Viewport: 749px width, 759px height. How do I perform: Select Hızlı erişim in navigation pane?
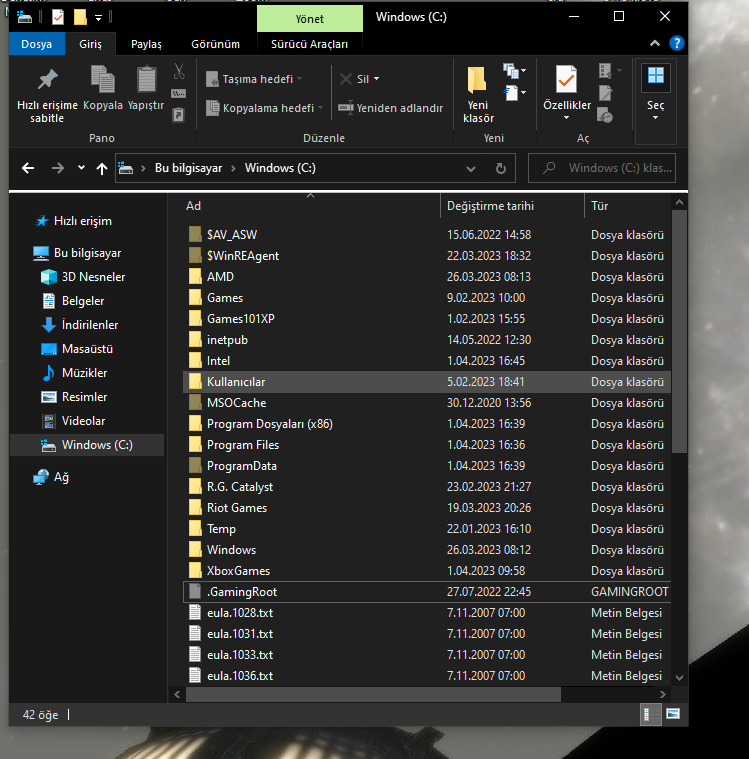[x=82, y=221]
